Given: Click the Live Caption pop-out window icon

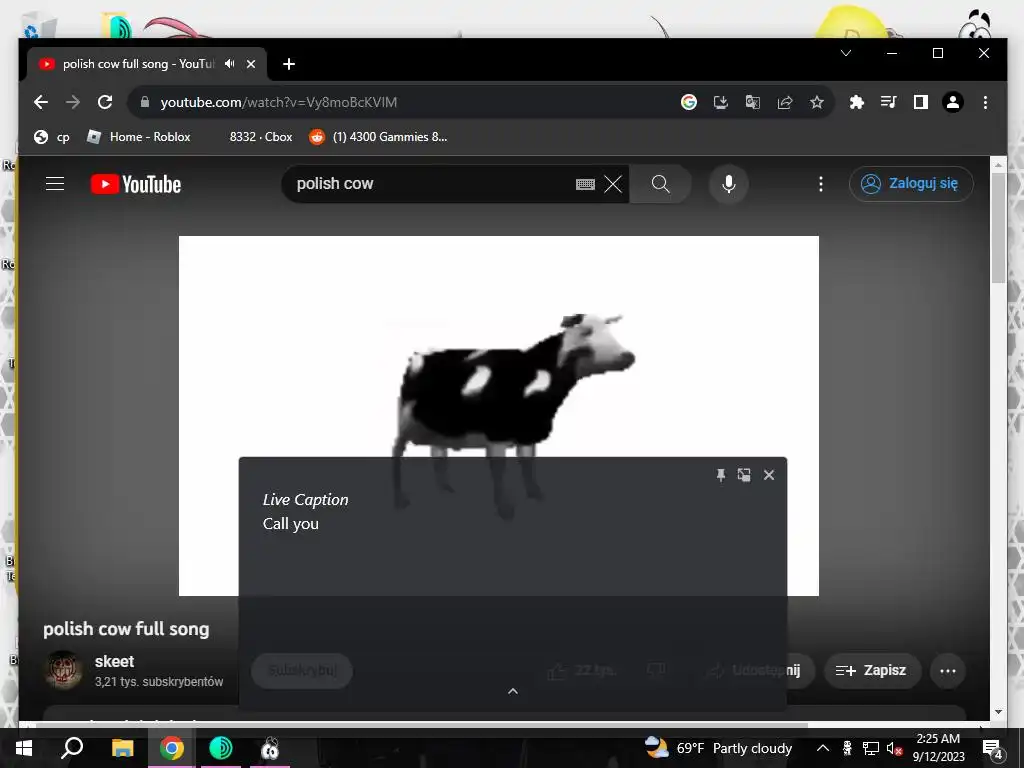Looking at the screenshot, I should tap(744, 475).
